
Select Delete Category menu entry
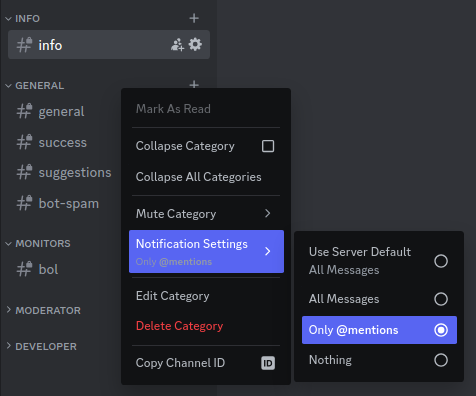pos(206,326)
